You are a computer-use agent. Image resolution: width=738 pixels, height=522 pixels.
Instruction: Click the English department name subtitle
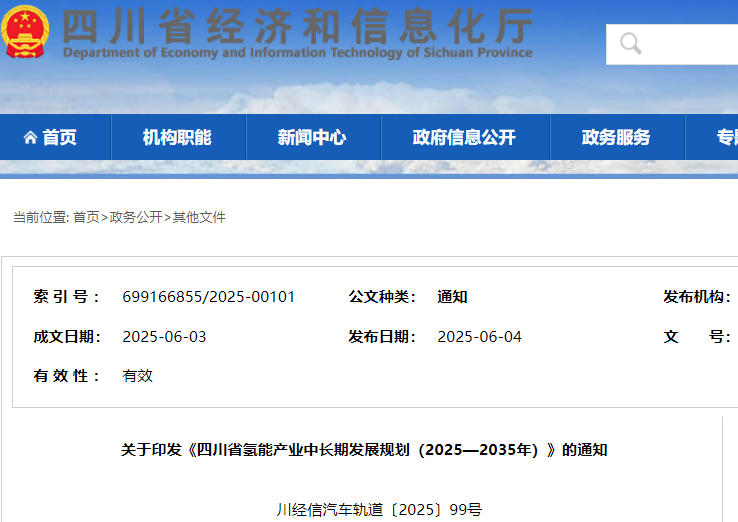[297, 53]
